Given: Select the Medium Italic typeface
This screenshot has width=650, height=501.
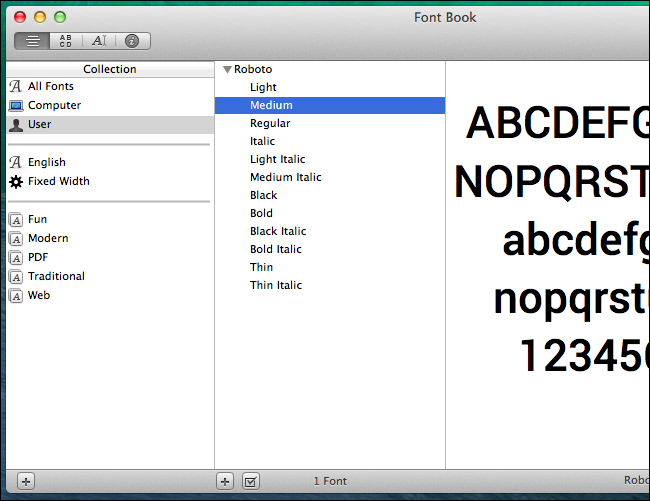Looking at the screenshot, I should coord(330,177).
